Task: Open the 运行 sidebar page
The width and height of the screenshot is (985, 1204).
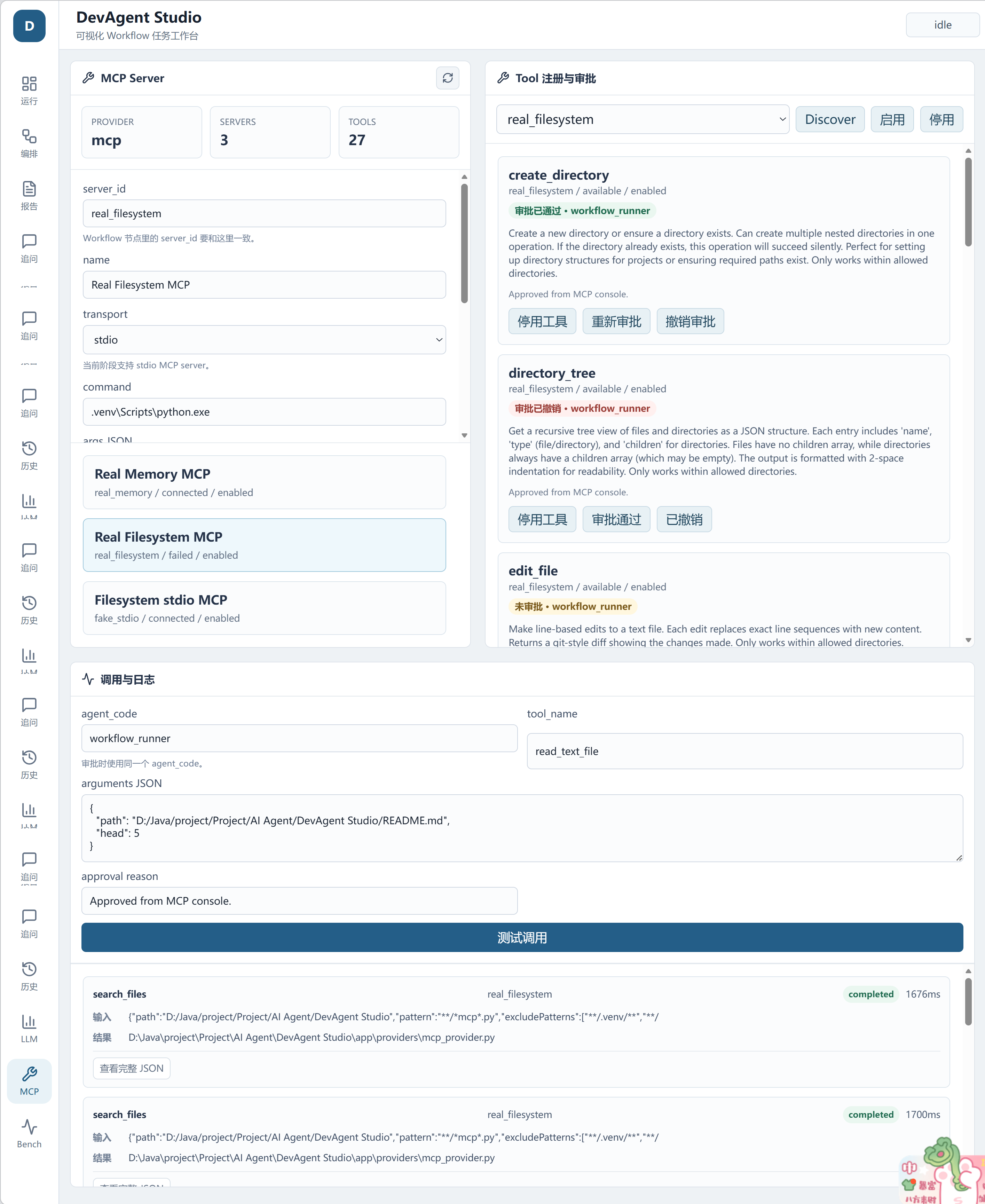Action: [x=29, y=91]
